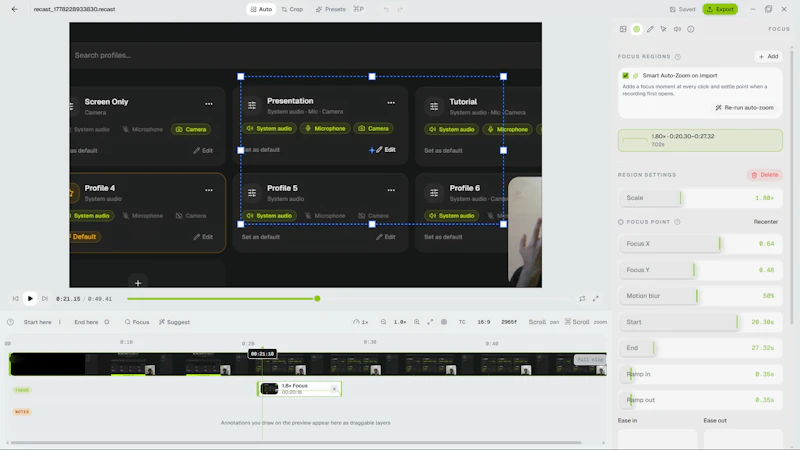Adjust the region End slider
The width and height of the screenshot is (800, 450).
click(x=700, y=348)
